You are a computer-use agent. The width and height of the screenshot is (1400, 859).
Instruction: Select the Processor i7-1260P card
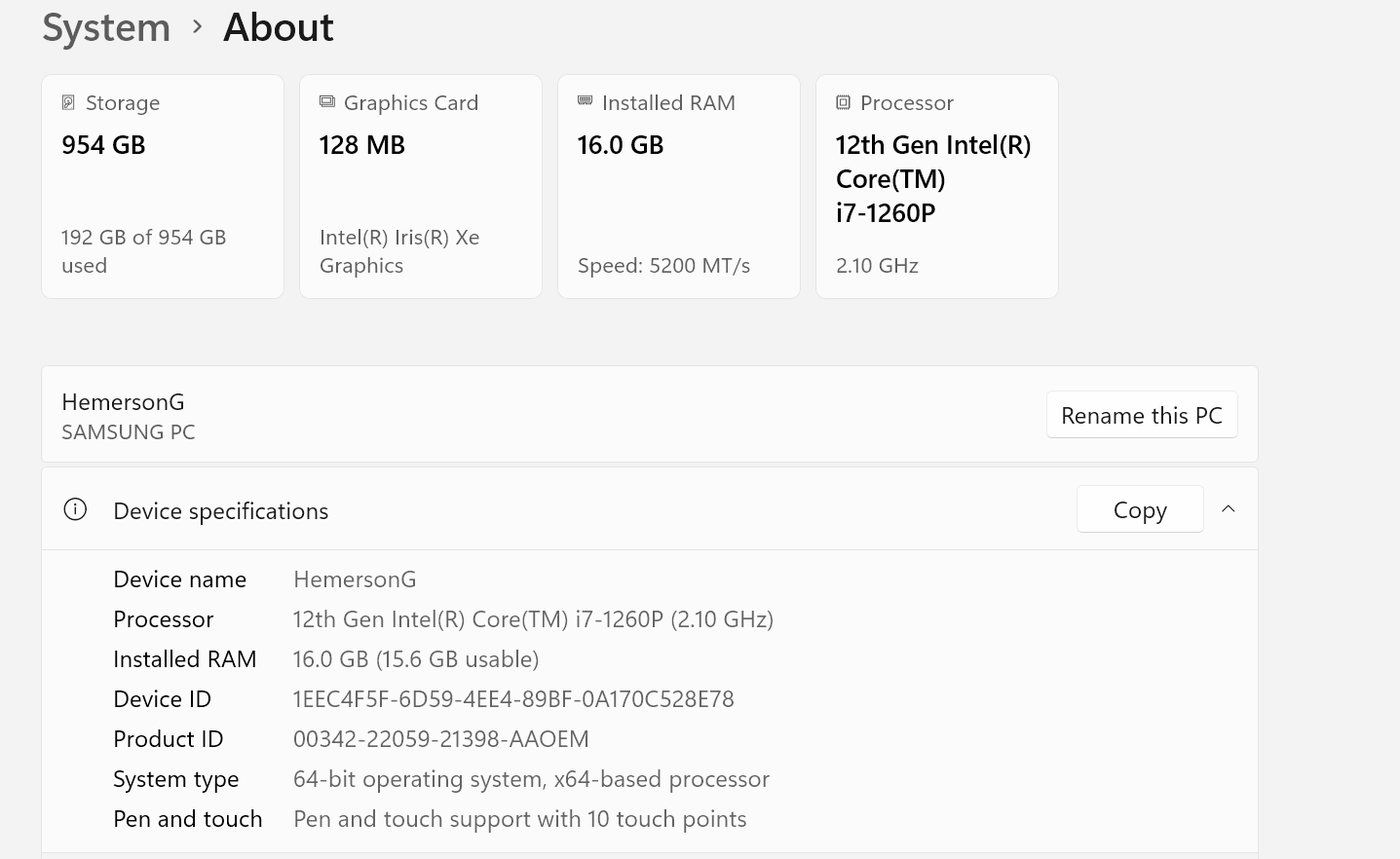(x=937, y=186)
